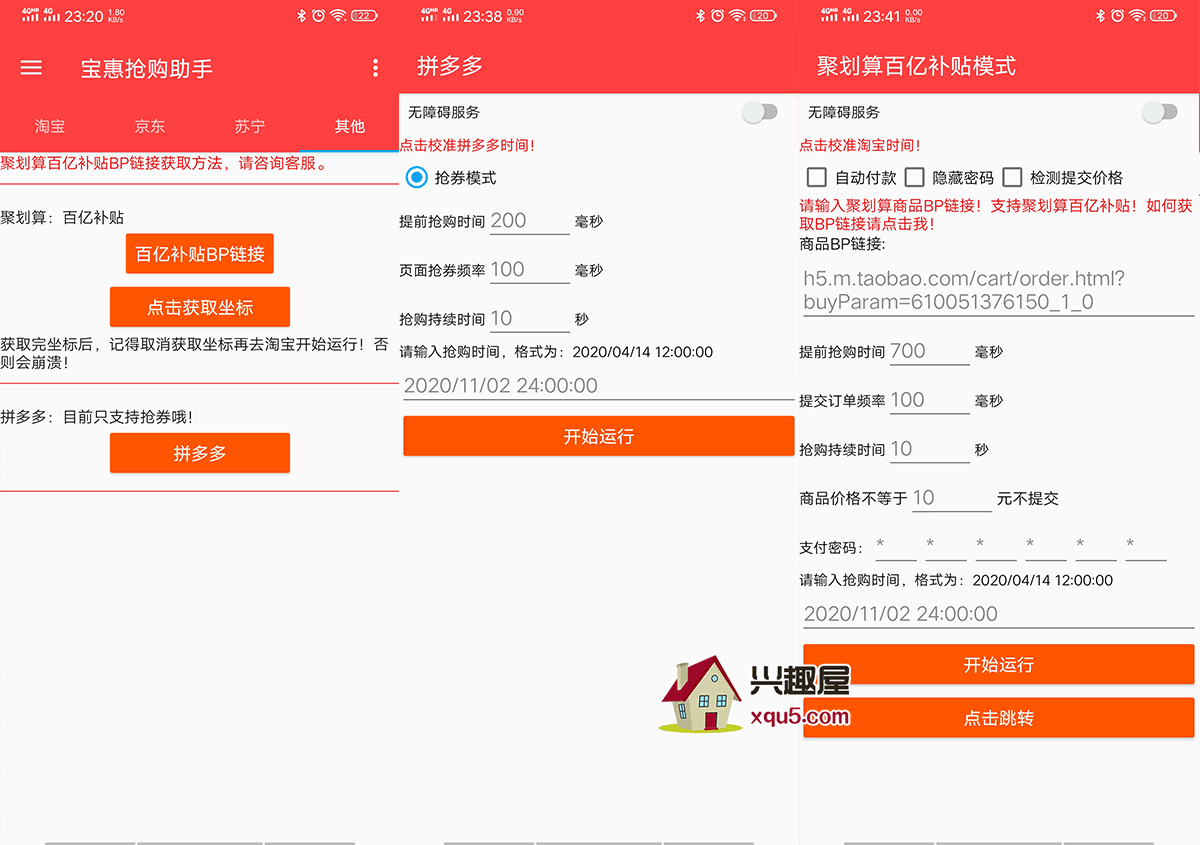Tap the 拼多多 title in the header
Screen dimensions: 1200x845
coord(450,66)
